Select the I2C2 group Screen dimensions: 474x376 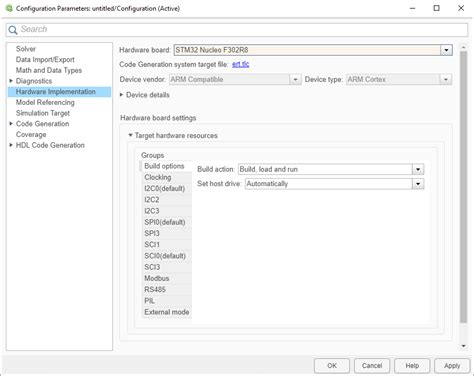pyautogui.click(x=167, y=200)
